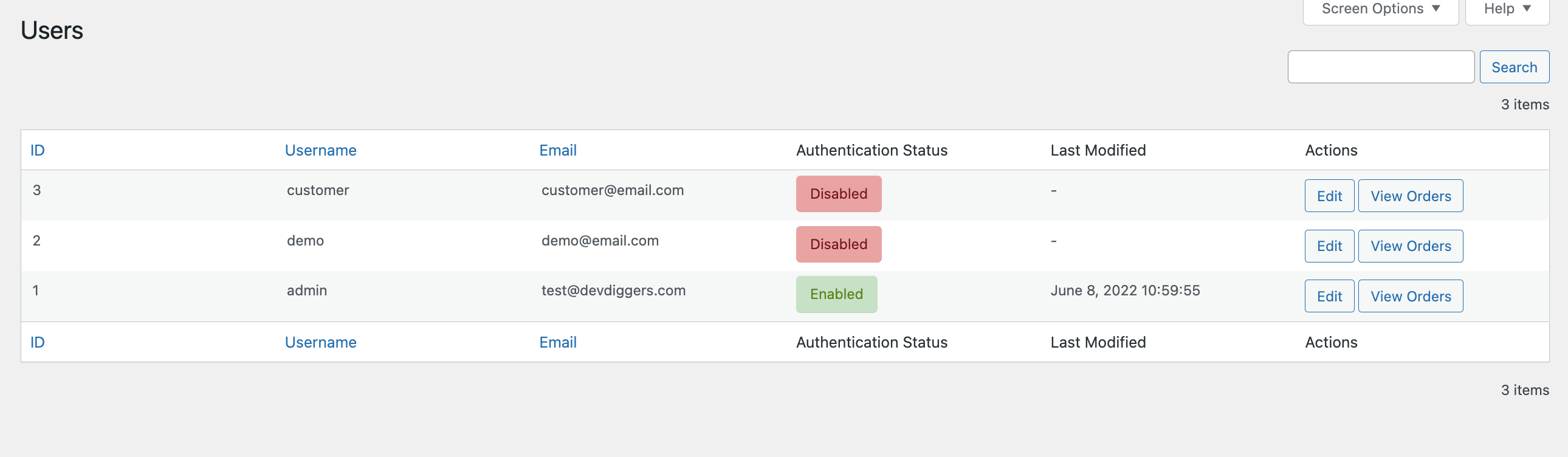Sort by ID in table footer
The width and height of the screenshot is (1568, 457).
coord(38,343)
